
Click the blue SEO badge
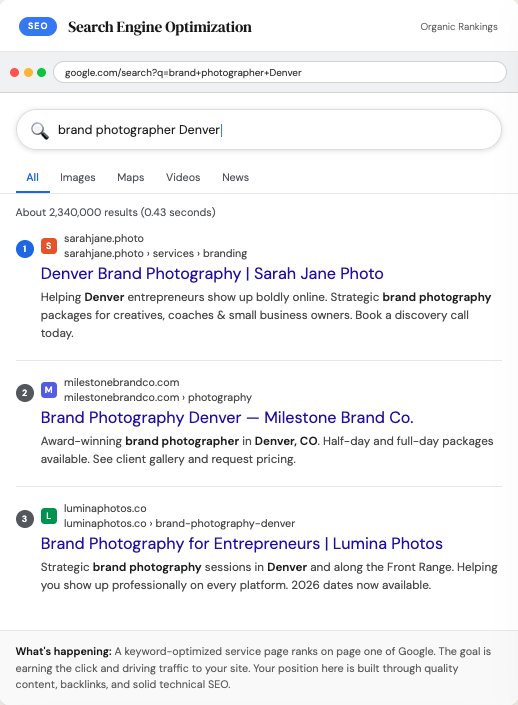(x=38, y=26)
